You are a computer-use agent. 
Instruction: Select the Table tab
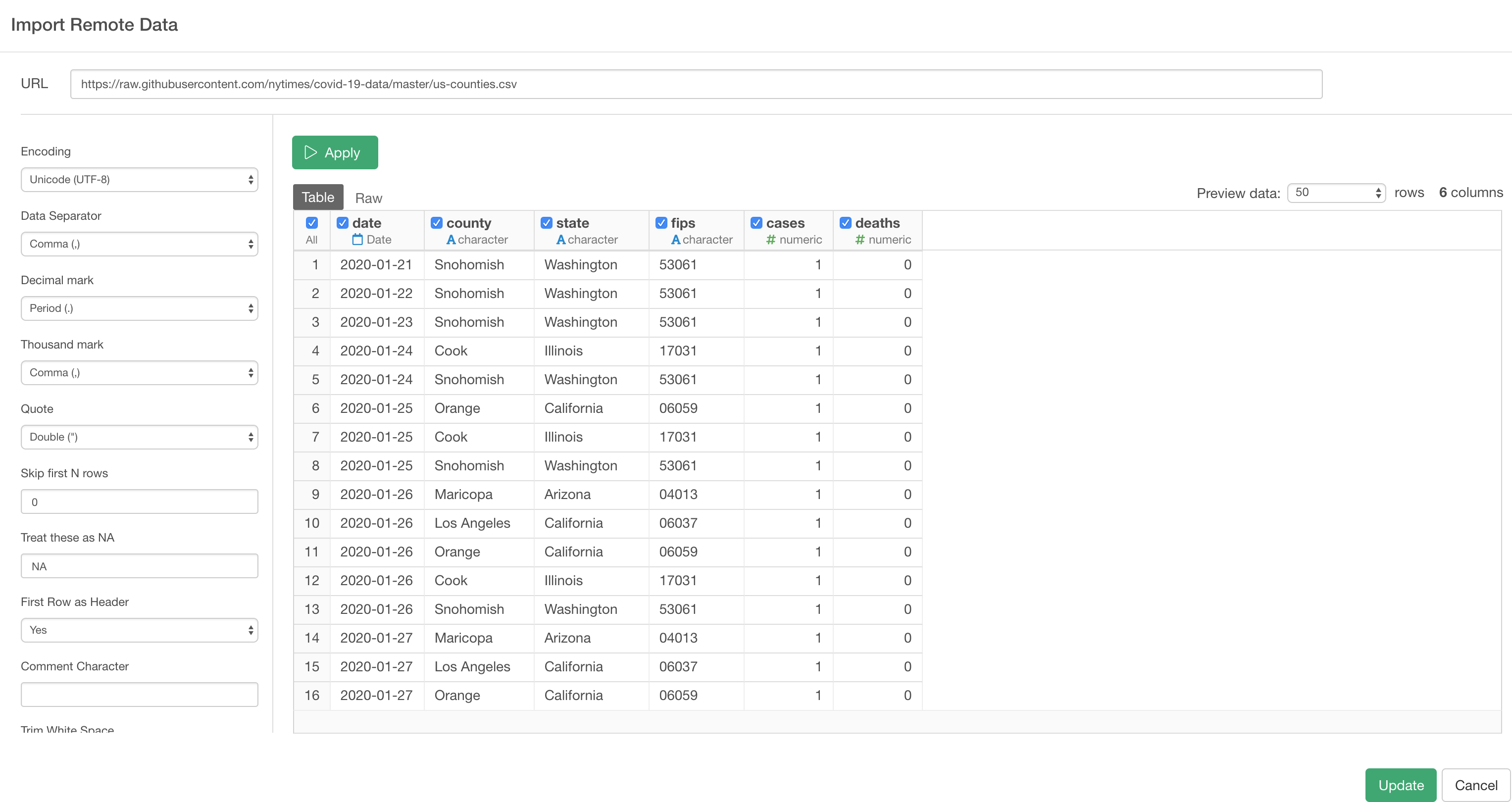318,197
